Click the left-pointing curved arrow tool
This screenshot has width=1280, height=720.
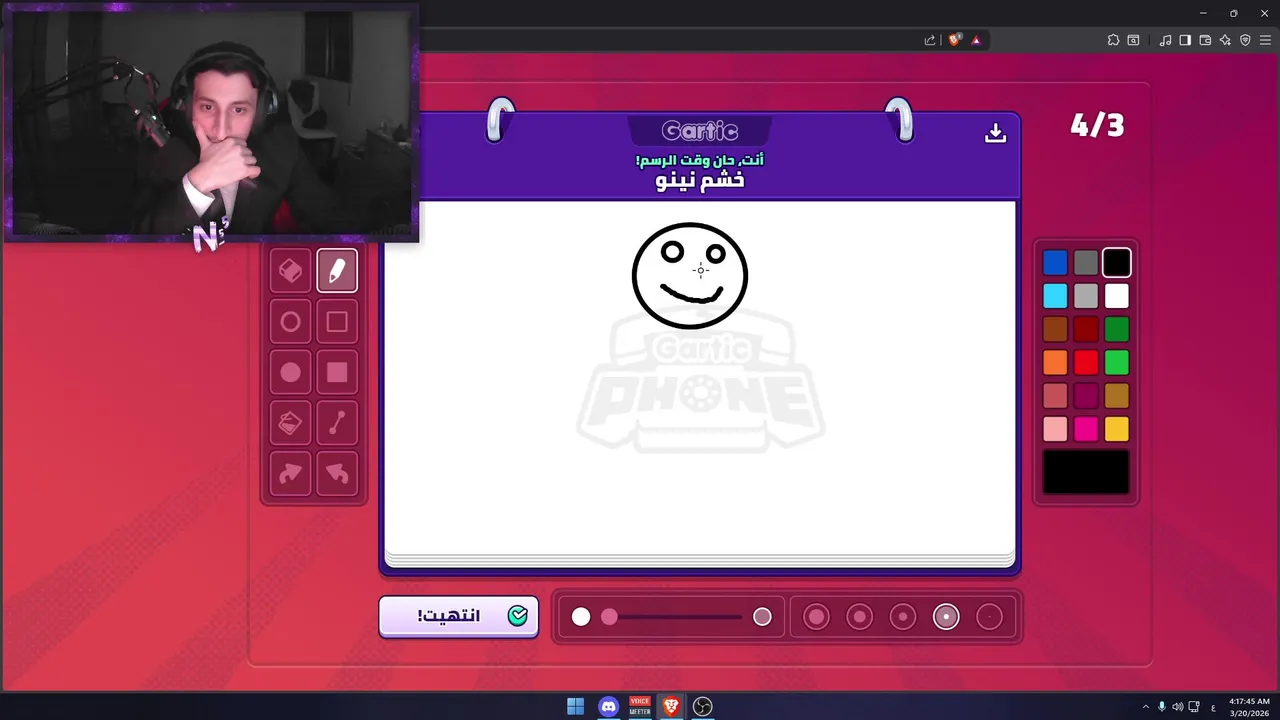click(337, 473)
